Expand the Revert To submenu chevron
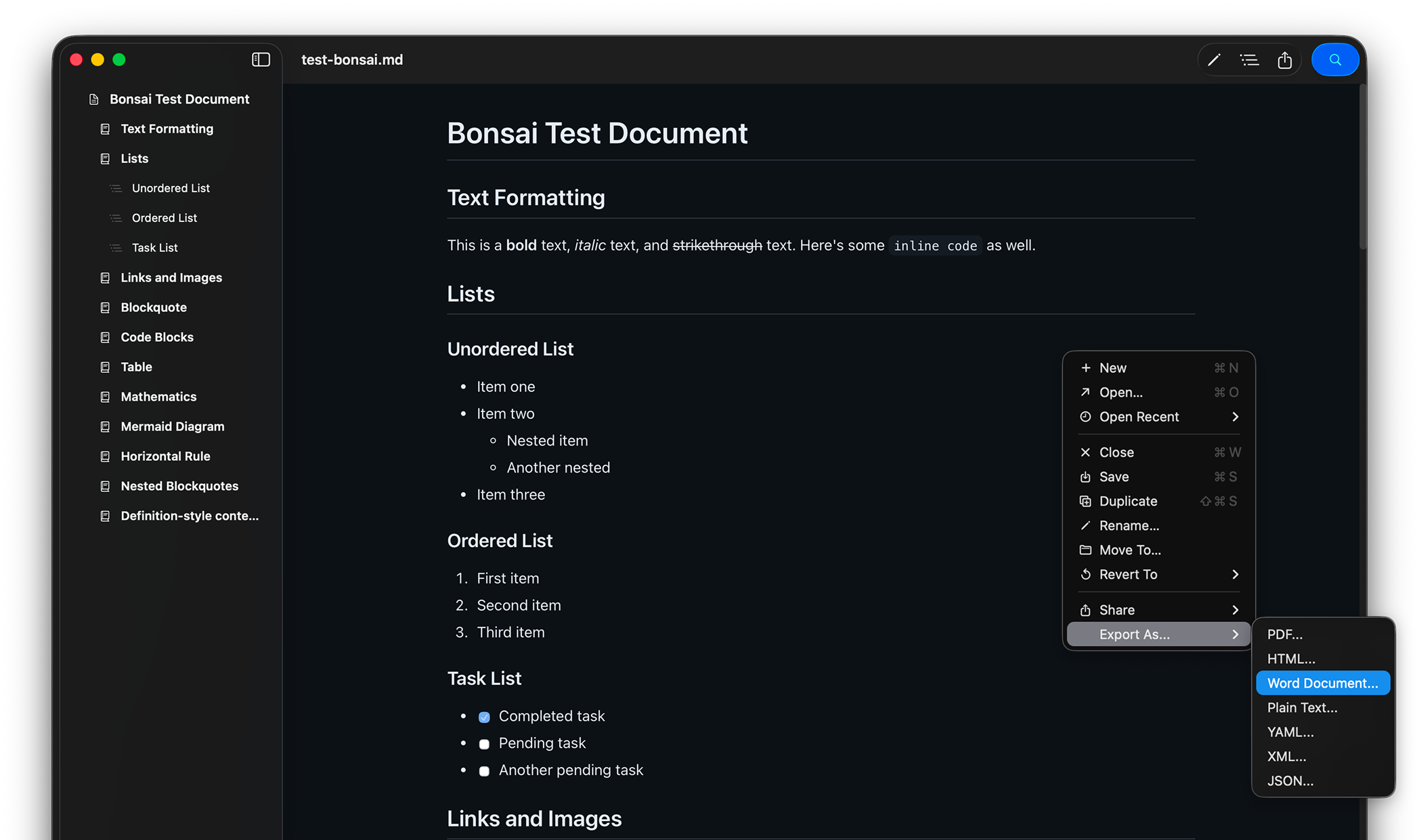 coord(1235,574)
